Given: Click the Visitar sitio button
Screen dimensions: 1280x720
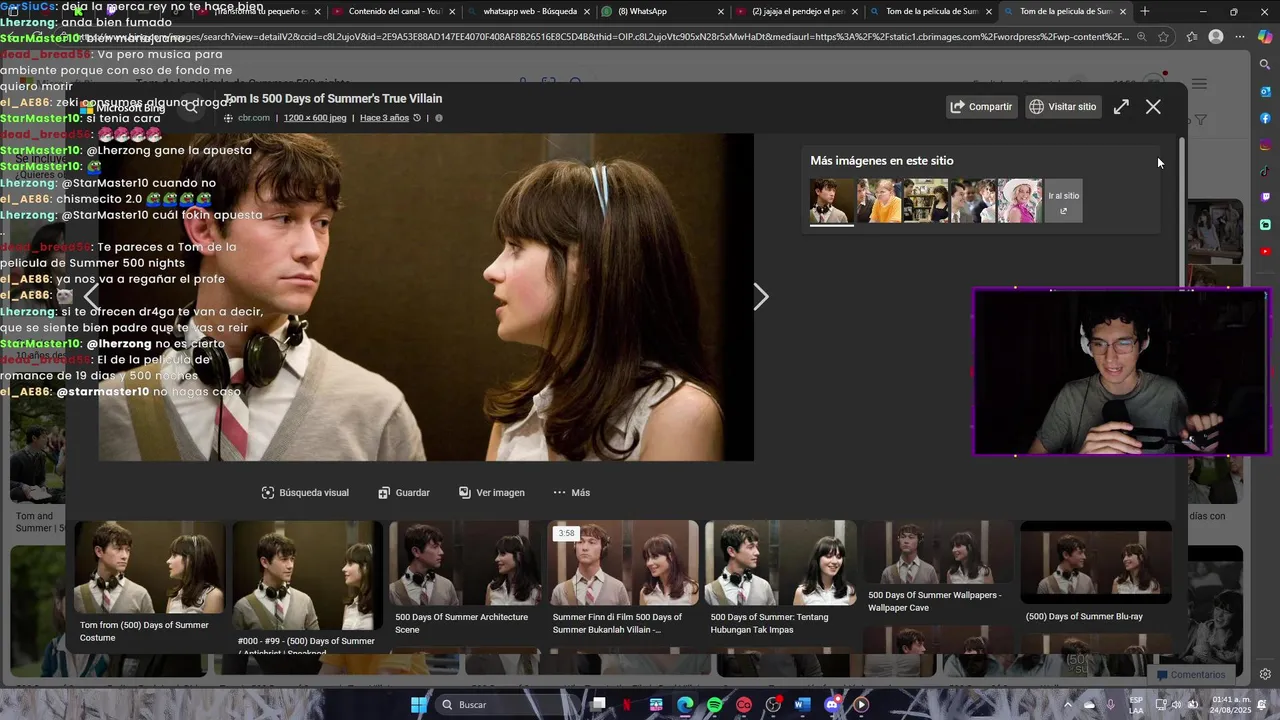Looking at the screenshot, I should pyautogui.click(x=1063, y=107).
